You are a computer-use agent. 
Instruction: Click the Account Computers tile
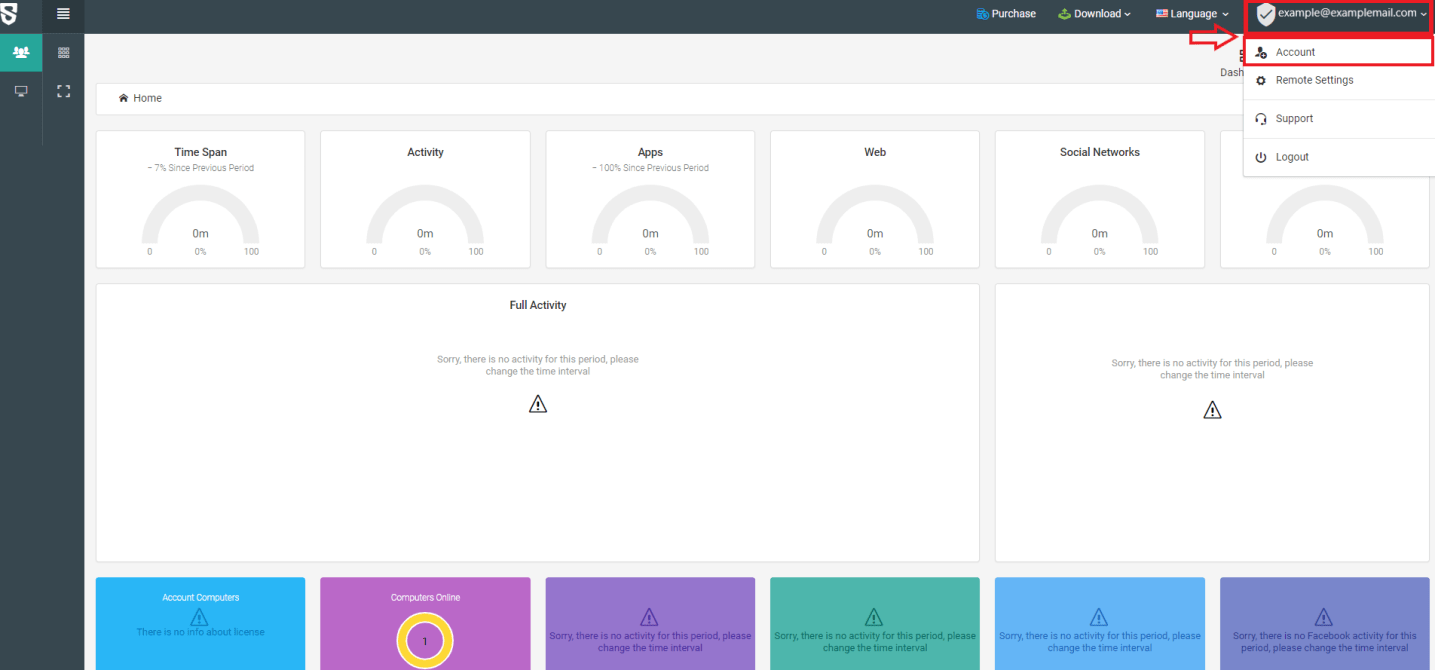[x=200, y=624]
